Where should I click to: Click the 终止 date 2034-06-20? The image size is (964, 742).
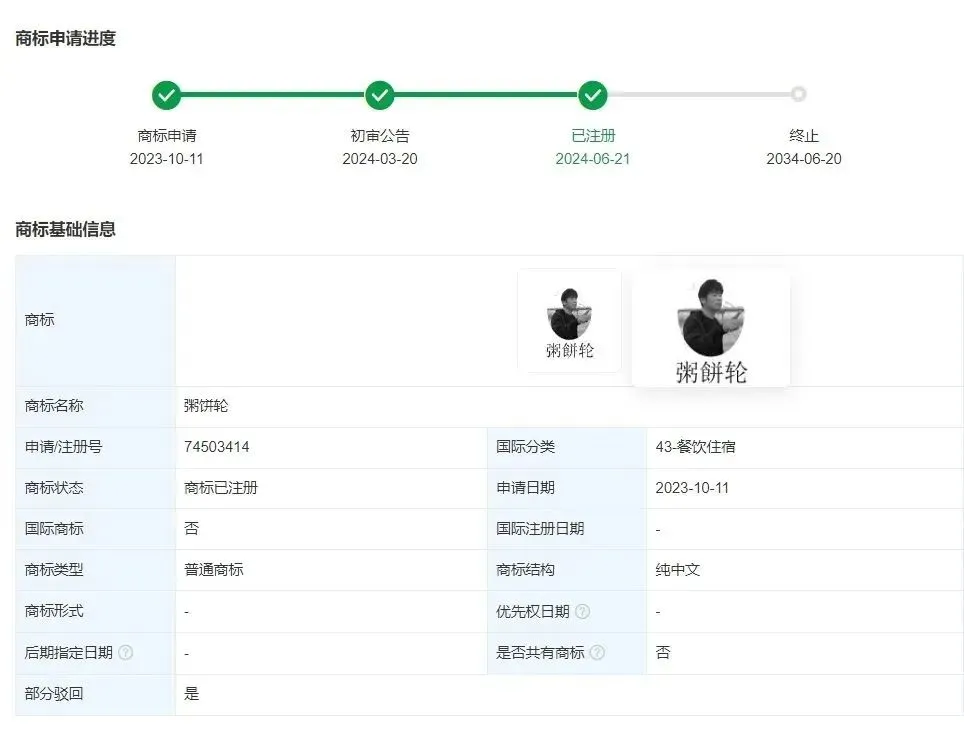click(x=804, y=159)
